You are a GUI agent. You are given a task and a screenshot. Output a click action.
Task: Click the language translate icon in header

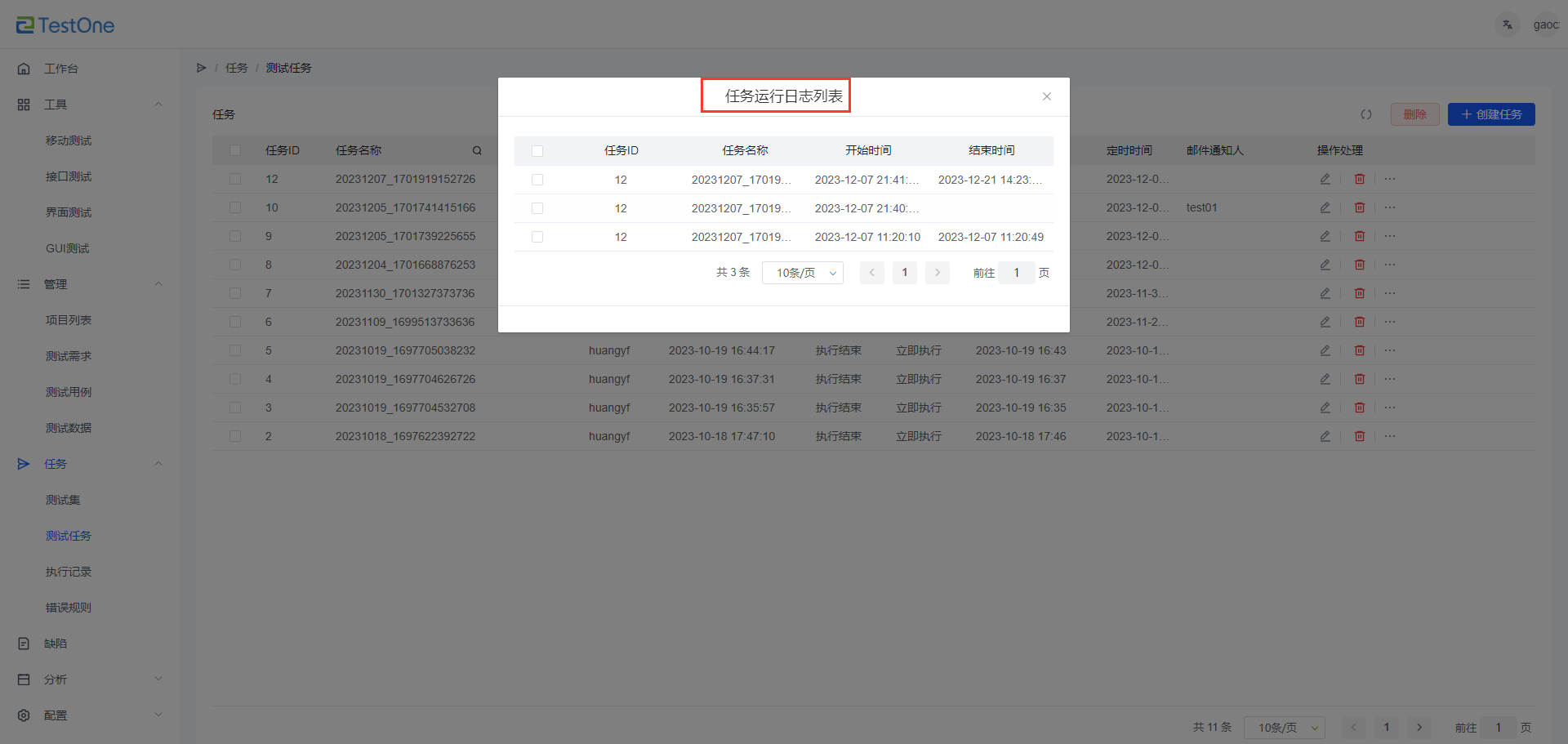[x=1508, y=25]
